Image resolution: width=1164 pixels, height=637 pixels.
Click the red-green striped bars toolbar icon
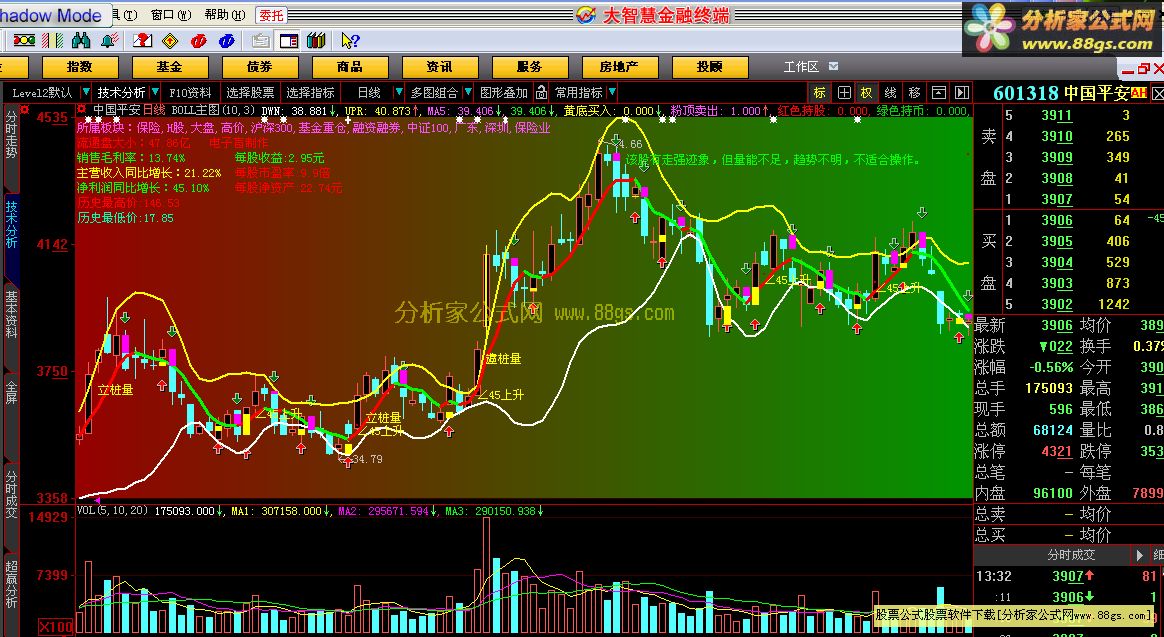click(53, 40)
